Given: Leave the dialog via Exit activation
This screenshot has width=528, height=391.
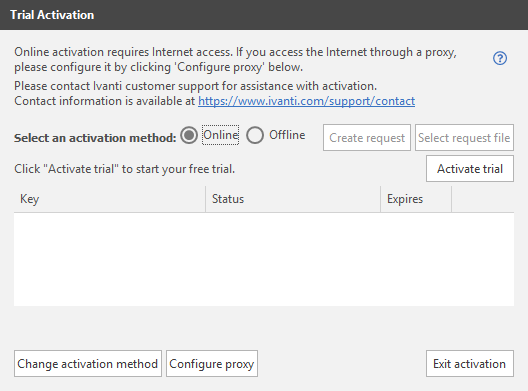Looking at the screenshot, I should (470, 363).
